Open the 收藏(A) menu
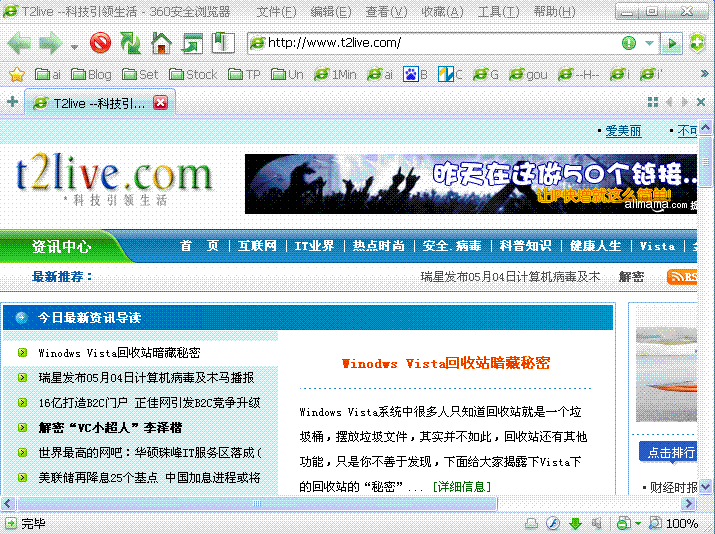The height and width of the screenshot is (534, 715). [442, 12]
